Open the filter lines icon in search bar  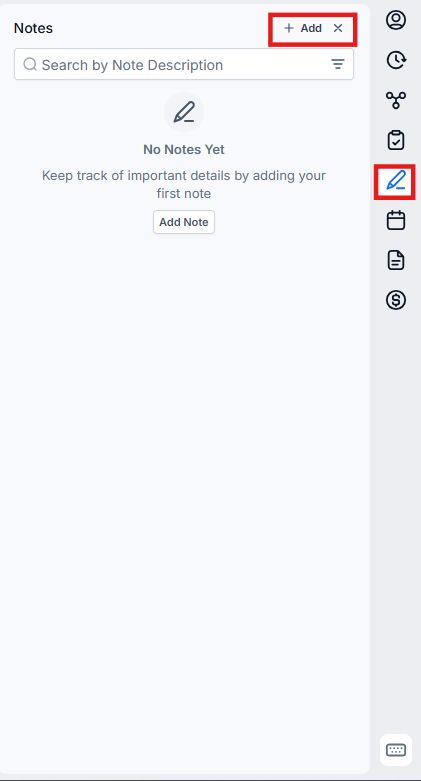tap(338, 64)
